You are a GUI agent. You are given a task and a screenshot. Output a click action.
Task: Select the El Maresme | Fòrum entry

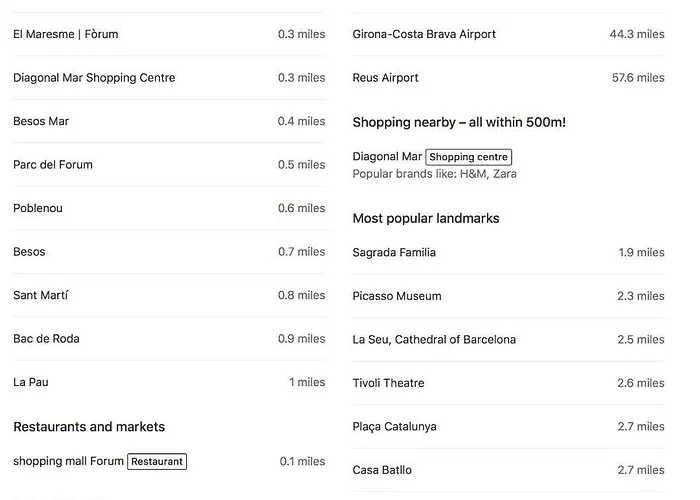pyautogui.click(x=169, y=34)
